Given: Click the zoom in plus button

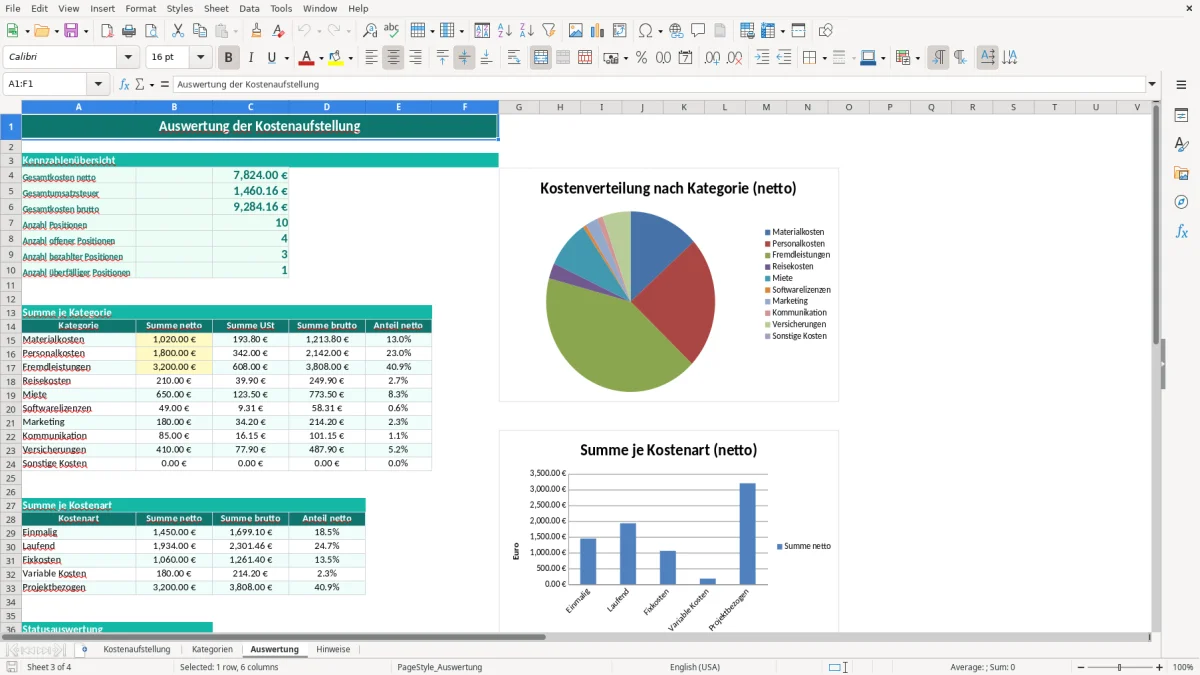Looking at the screenshot, I should click(1159, 667).
